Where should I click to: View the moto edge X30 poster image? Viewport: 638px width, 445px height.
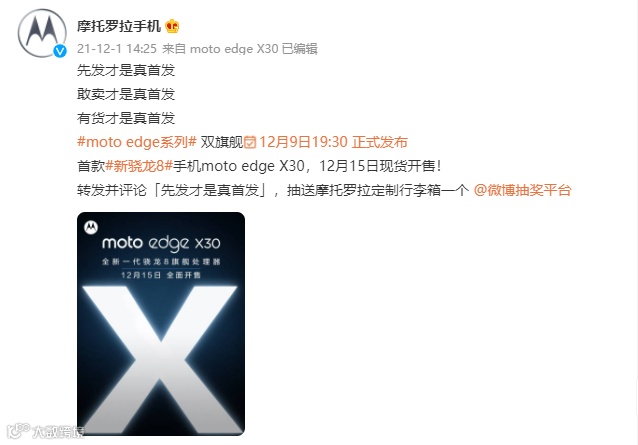161,324
